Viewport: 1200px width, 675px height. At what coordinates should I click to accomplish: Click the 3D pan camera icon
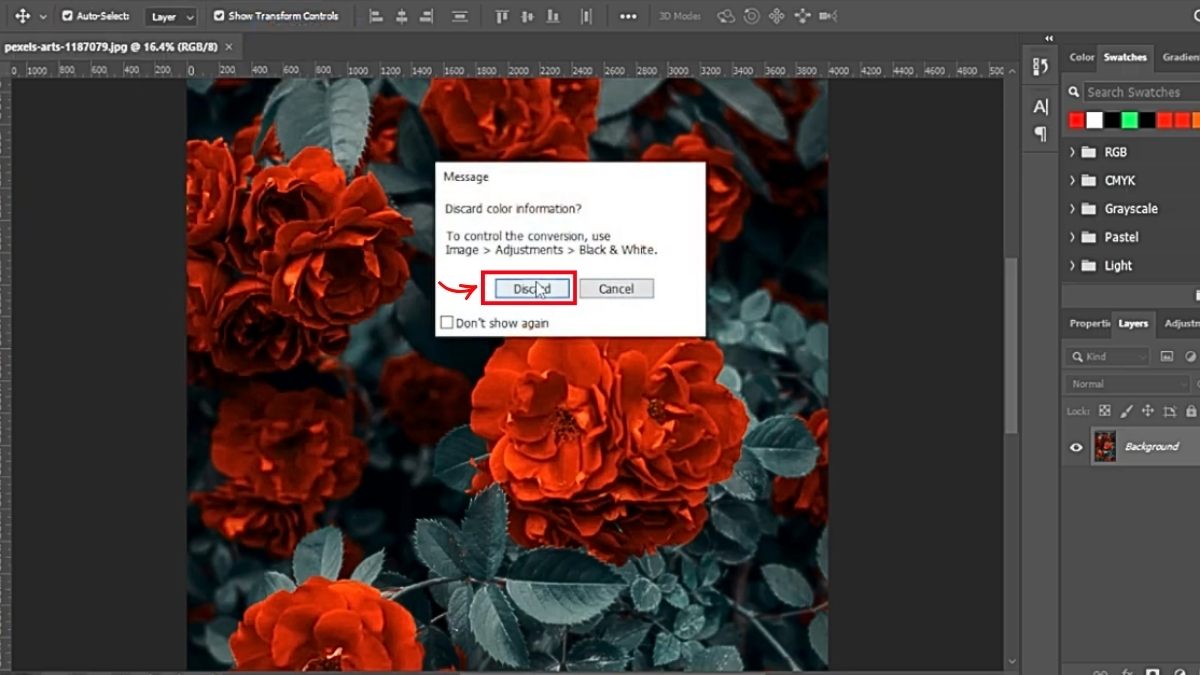pyautogui.click(x=776, y=16)
